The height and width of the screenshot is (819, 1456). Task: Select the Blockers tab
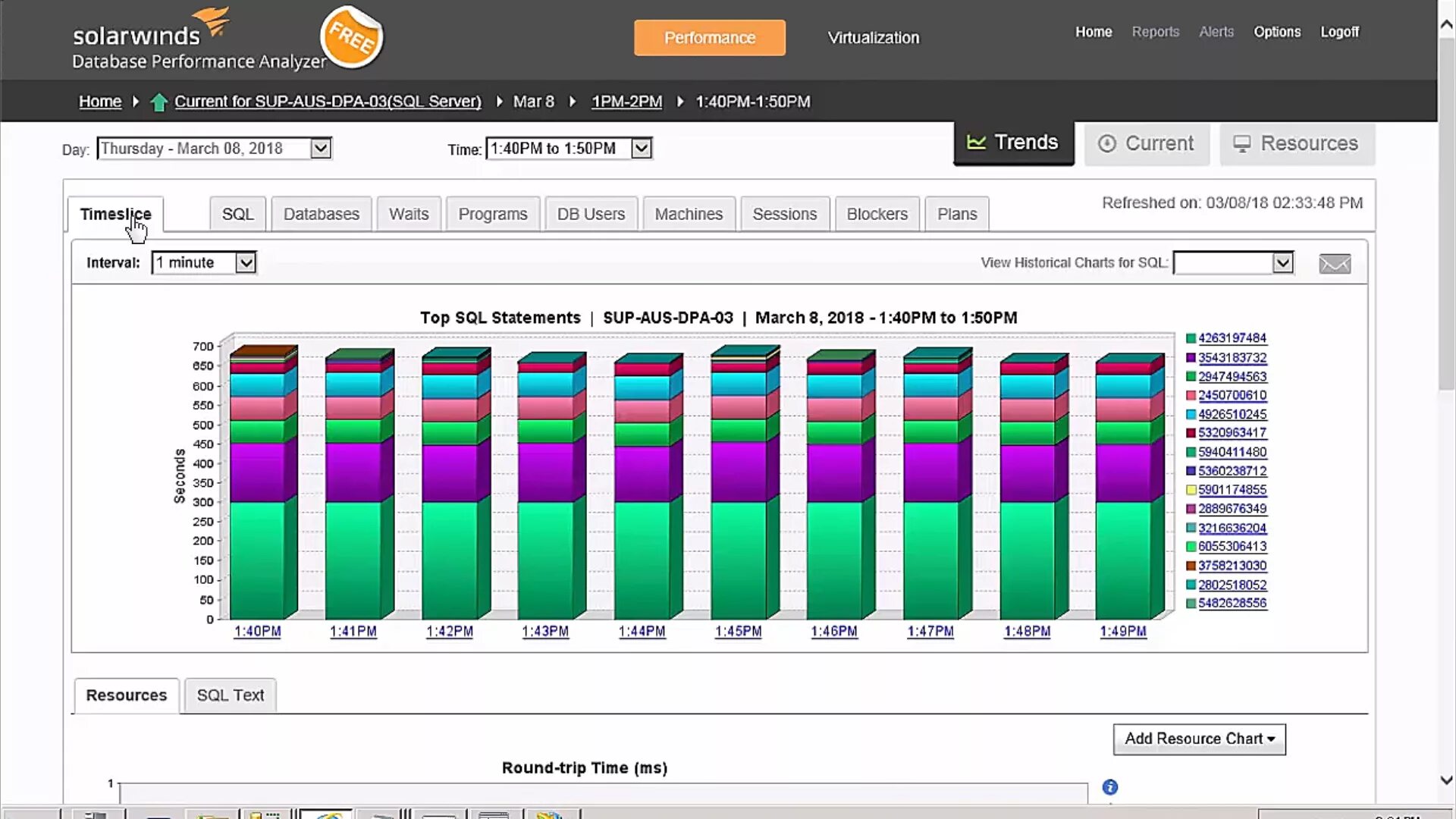877,215
